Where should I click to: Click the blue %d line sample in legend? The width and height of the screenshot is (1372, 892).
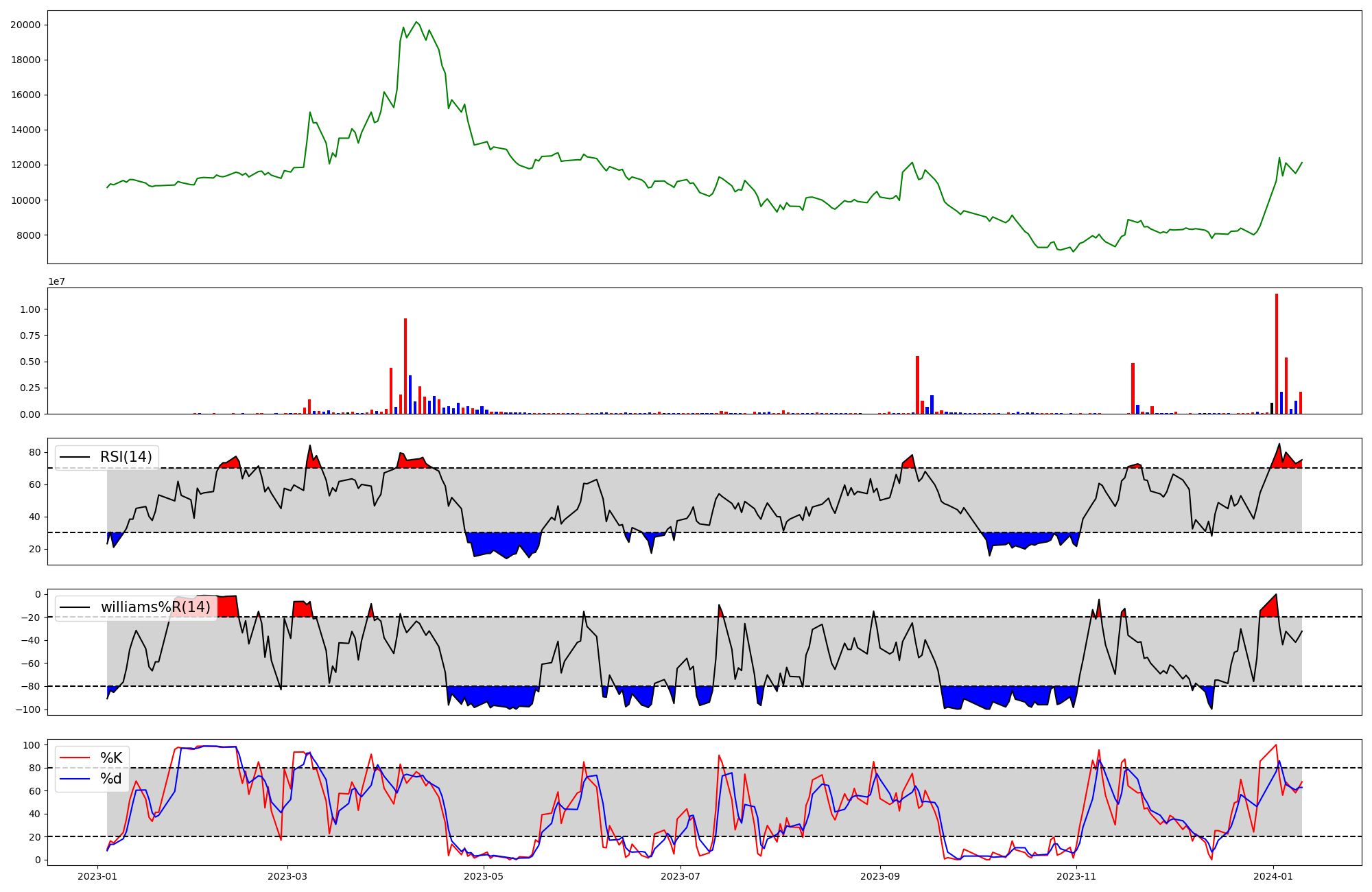[x=75, y=779]
